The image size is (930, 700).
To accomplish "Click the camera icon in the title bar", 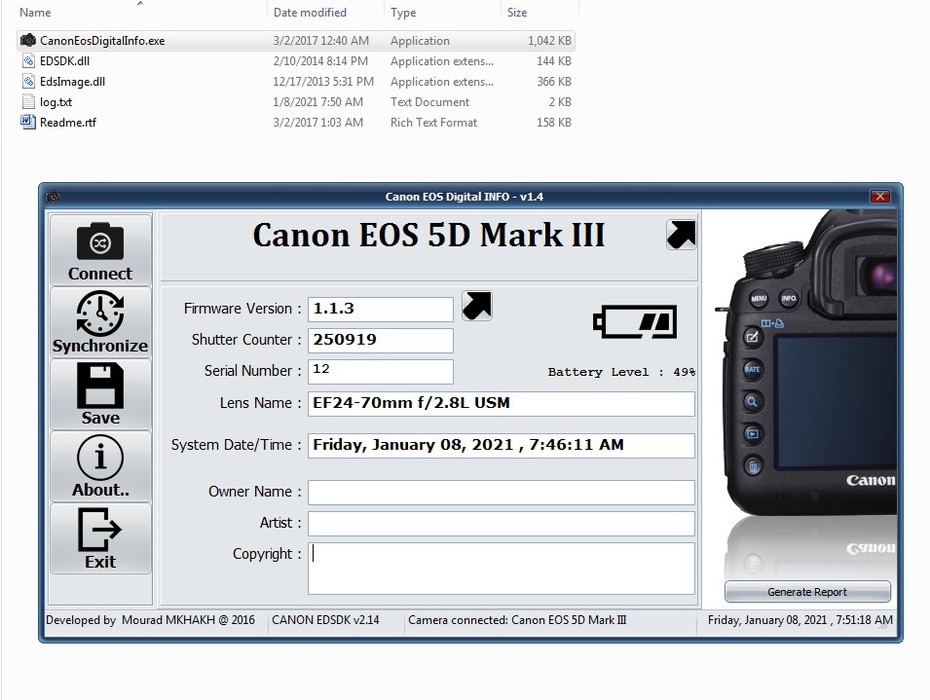I will tap(53, 196).
